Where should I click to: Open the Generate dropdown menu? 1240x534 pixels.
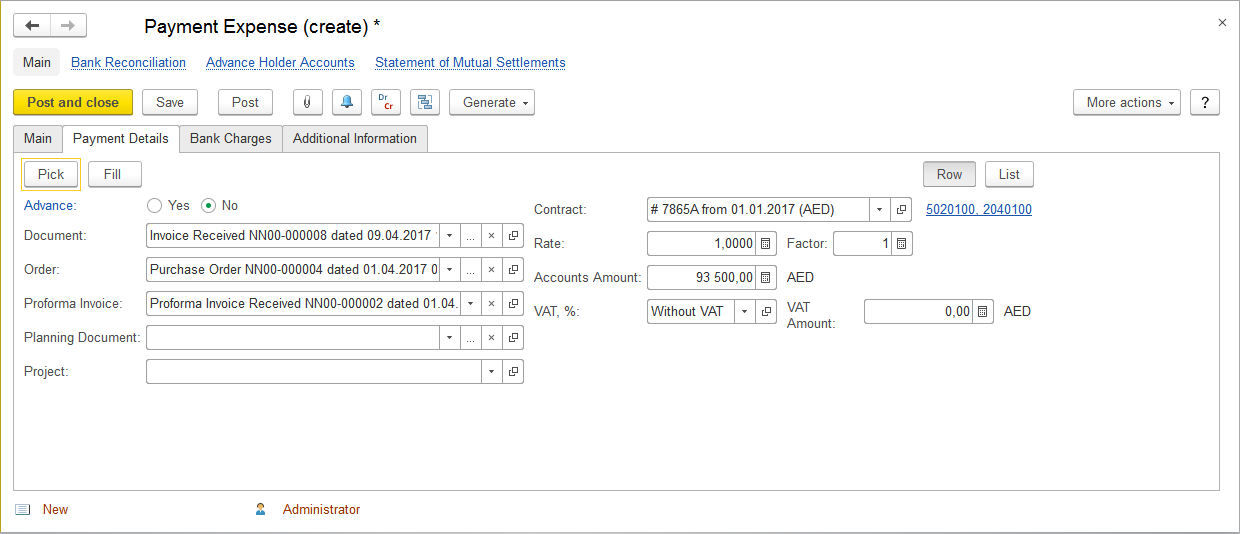(x=491, y=102)
